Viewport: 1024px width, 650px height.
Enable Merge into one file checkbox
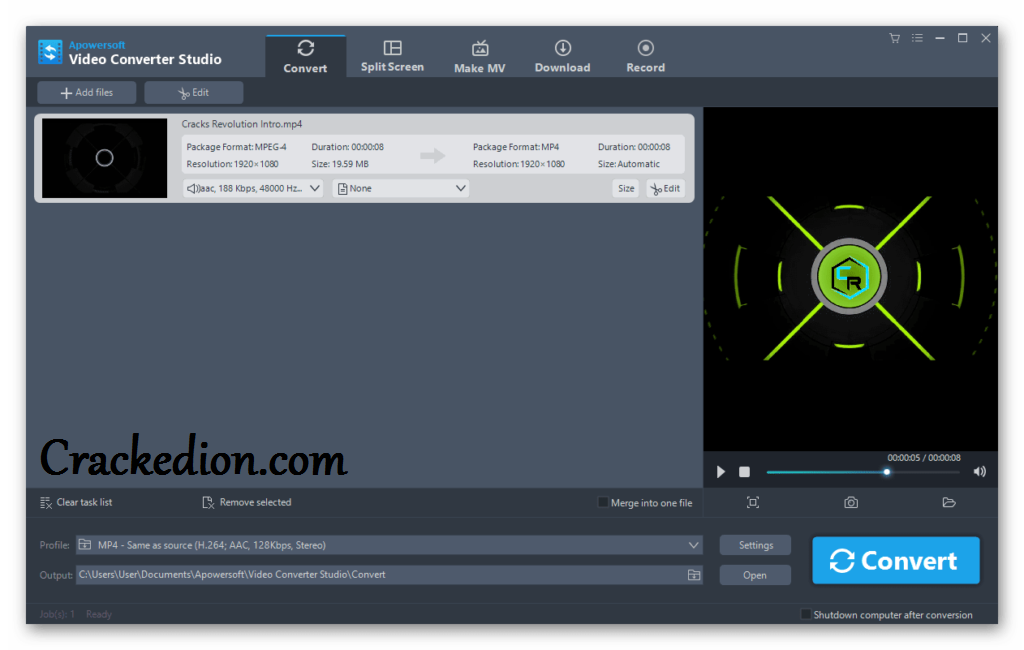[x=603, y=502]
